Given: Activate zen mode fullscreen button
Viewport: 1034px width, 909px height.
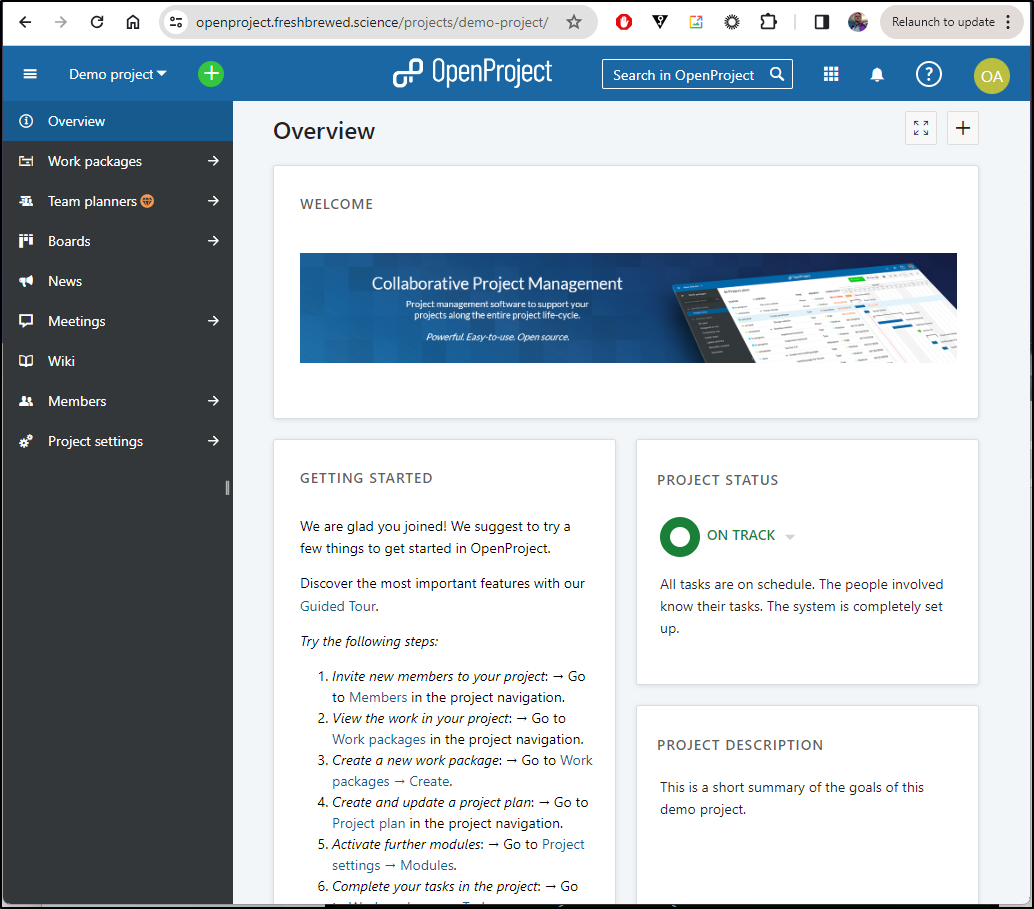Looking at the screenshot, I should coord(921,128).
